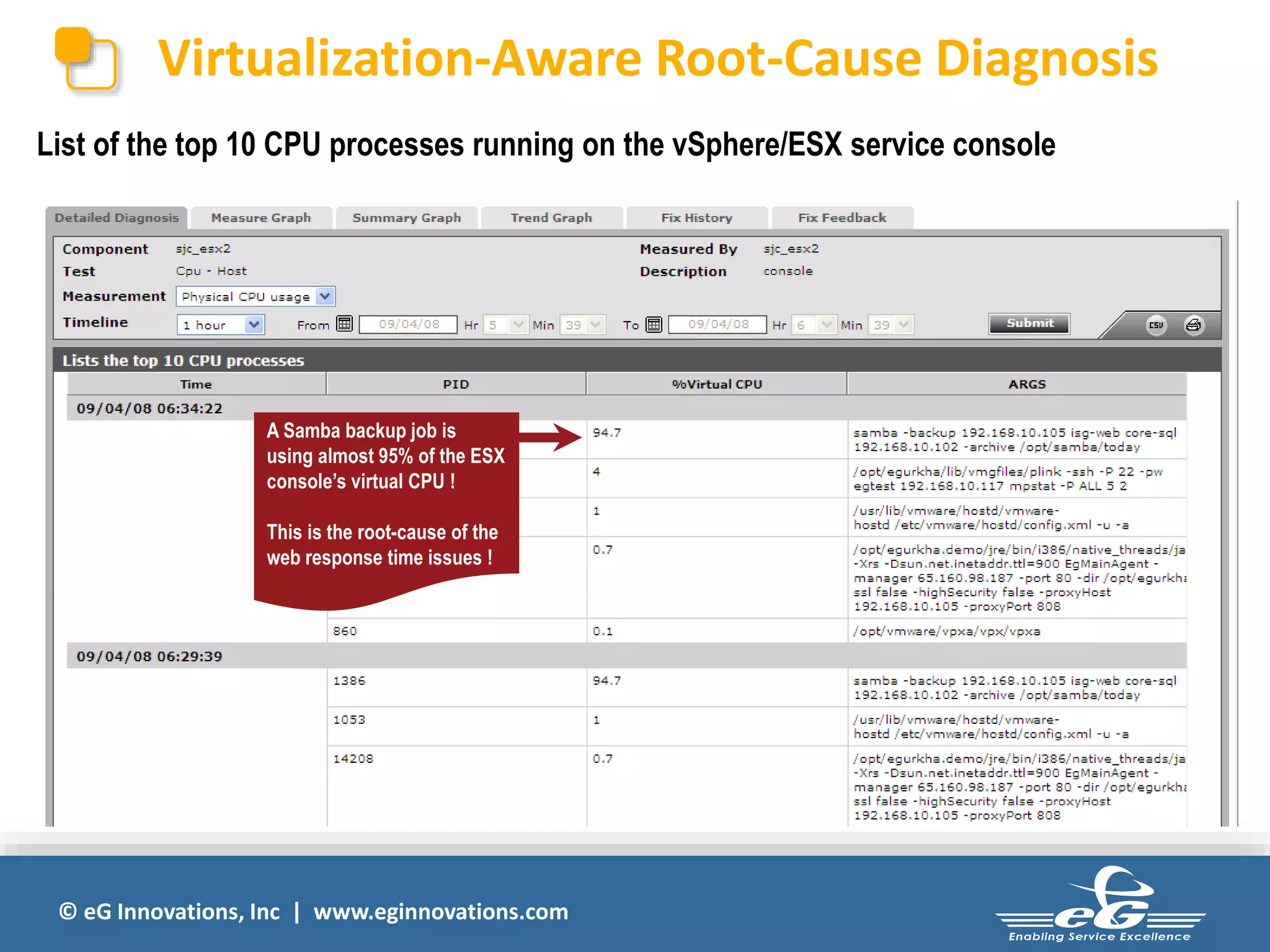Screen dimensions: 1270x952
Task: Click the PID column header
Action: point(456,384)
